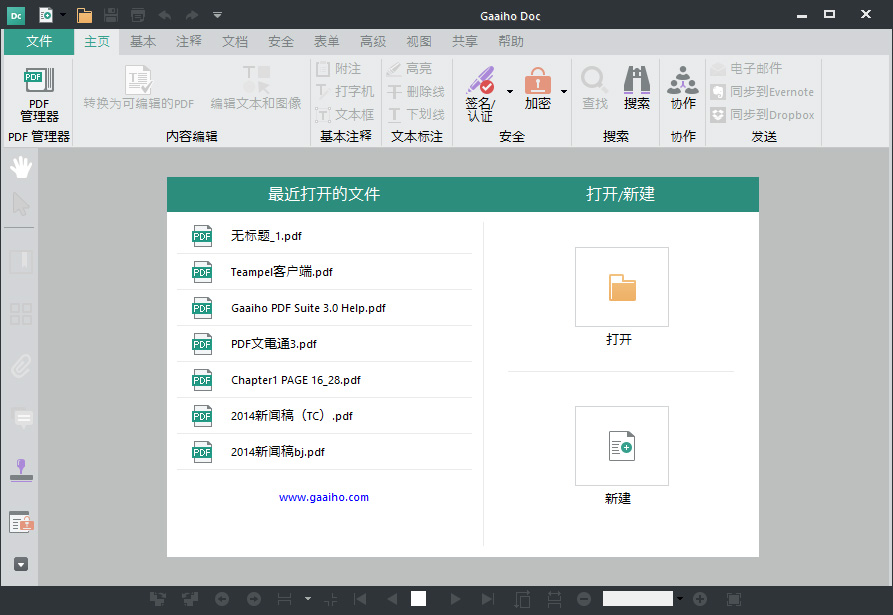893x615 pixels.
Task: Select the 附注 note tool
Action: [338, 69]
